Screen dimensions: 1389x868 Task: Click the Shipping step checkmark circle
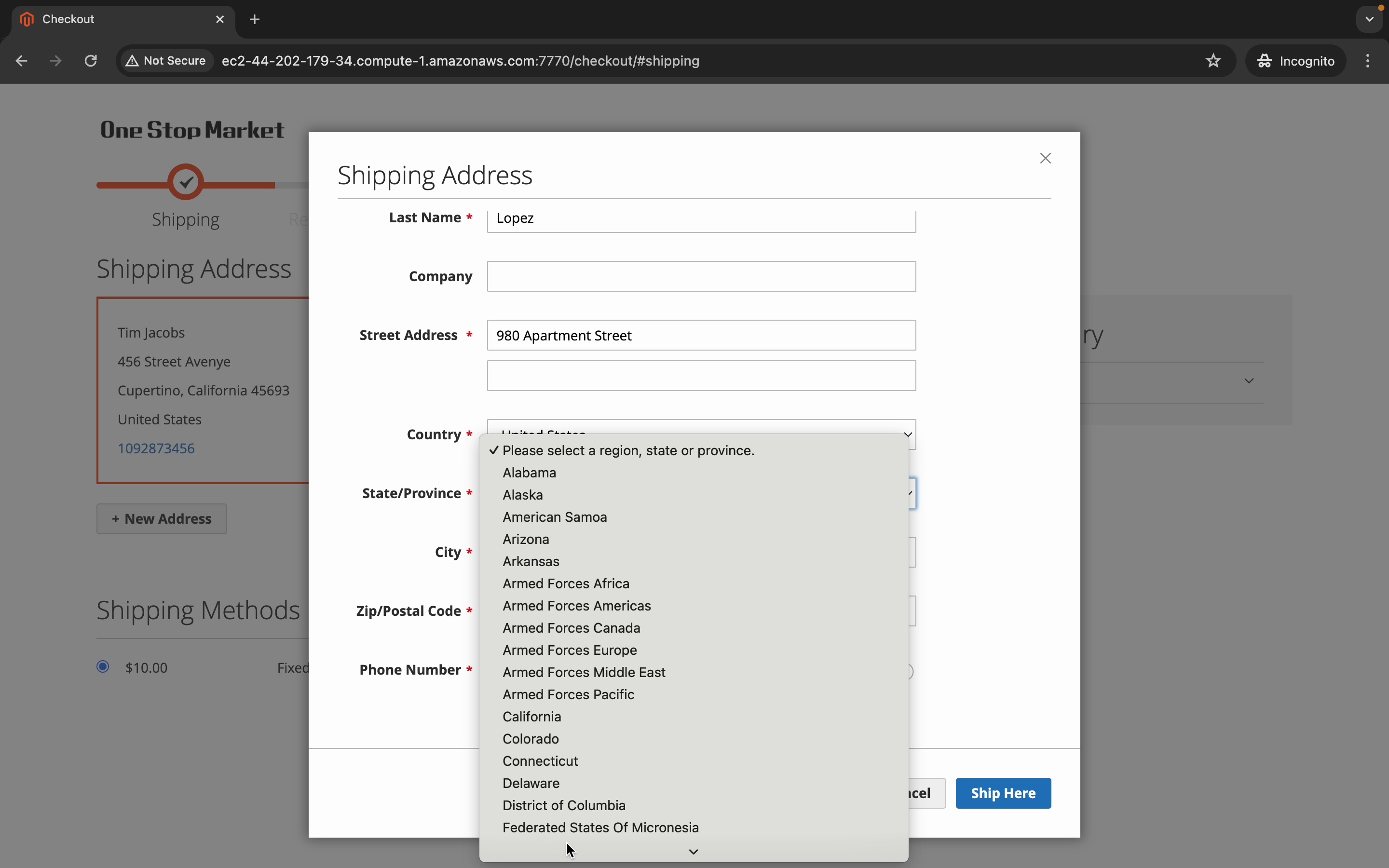pyautogui.click(x=186, y=183)
